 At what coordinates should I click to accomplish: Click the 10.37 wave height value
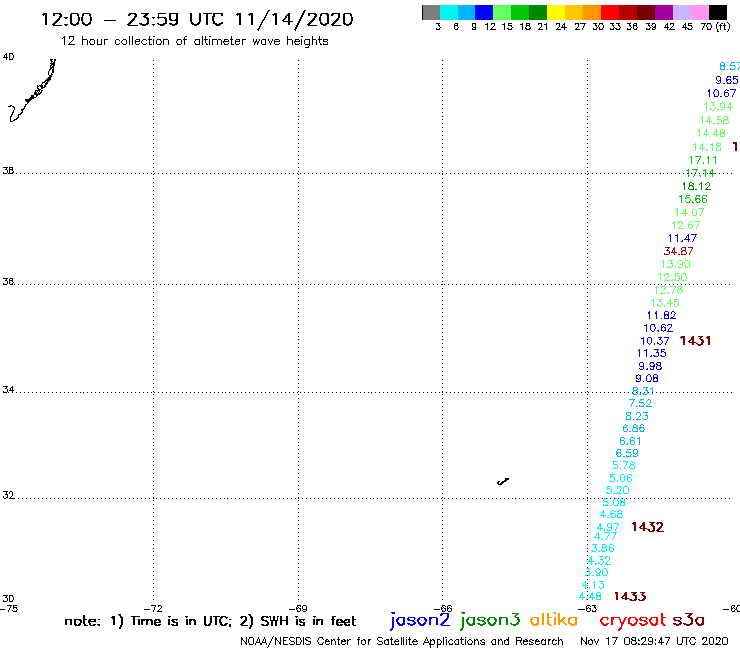[x=655, y=341]
